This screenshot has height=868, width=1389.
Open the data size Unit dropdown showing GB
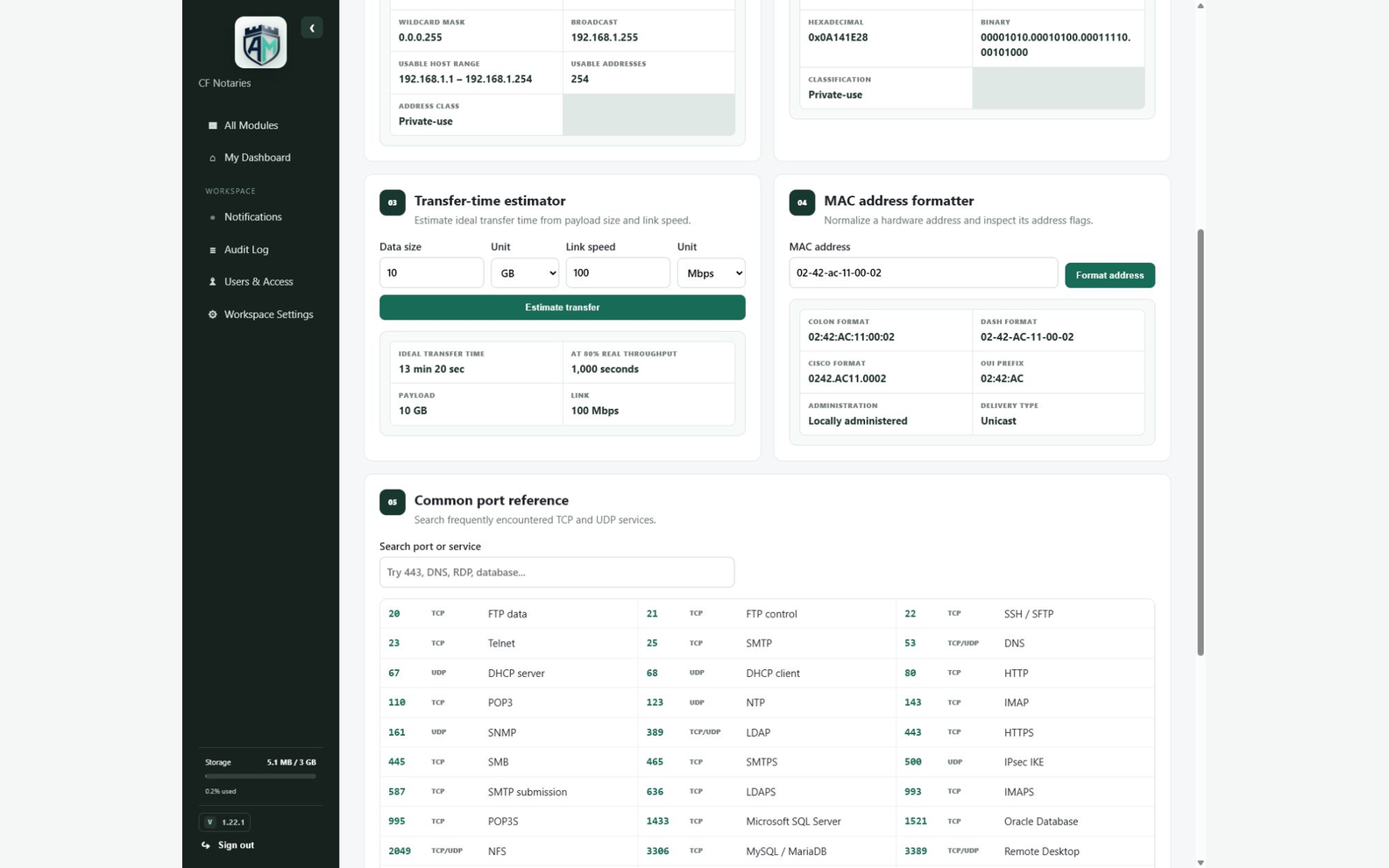[x=525, y=273]
